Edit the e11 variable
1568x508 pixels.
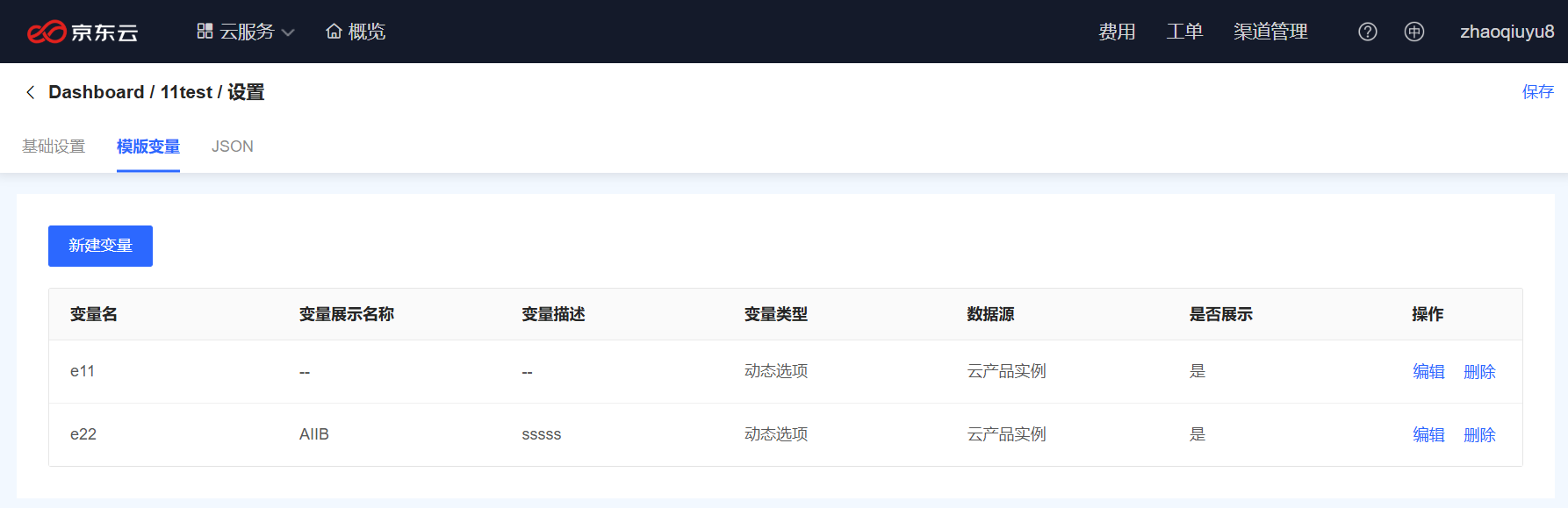[1428, 372]
